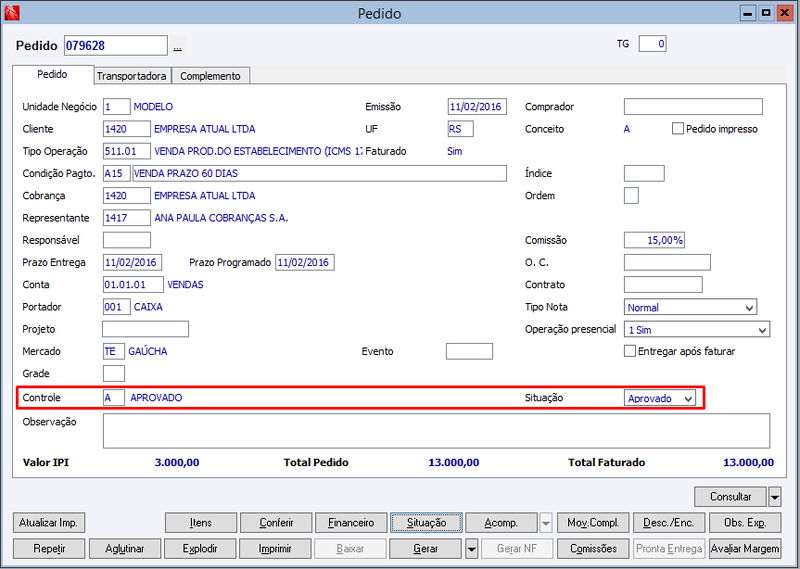Switch to the Complemento tab
The image size is (800, 569).
click(210, 76)
